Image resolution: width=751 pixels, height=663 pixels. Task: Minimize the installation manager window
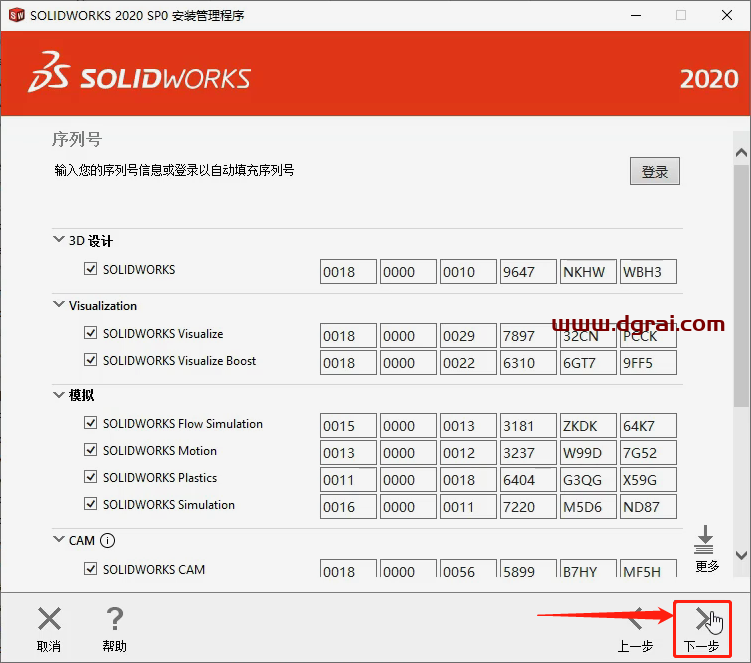[636, 15]
